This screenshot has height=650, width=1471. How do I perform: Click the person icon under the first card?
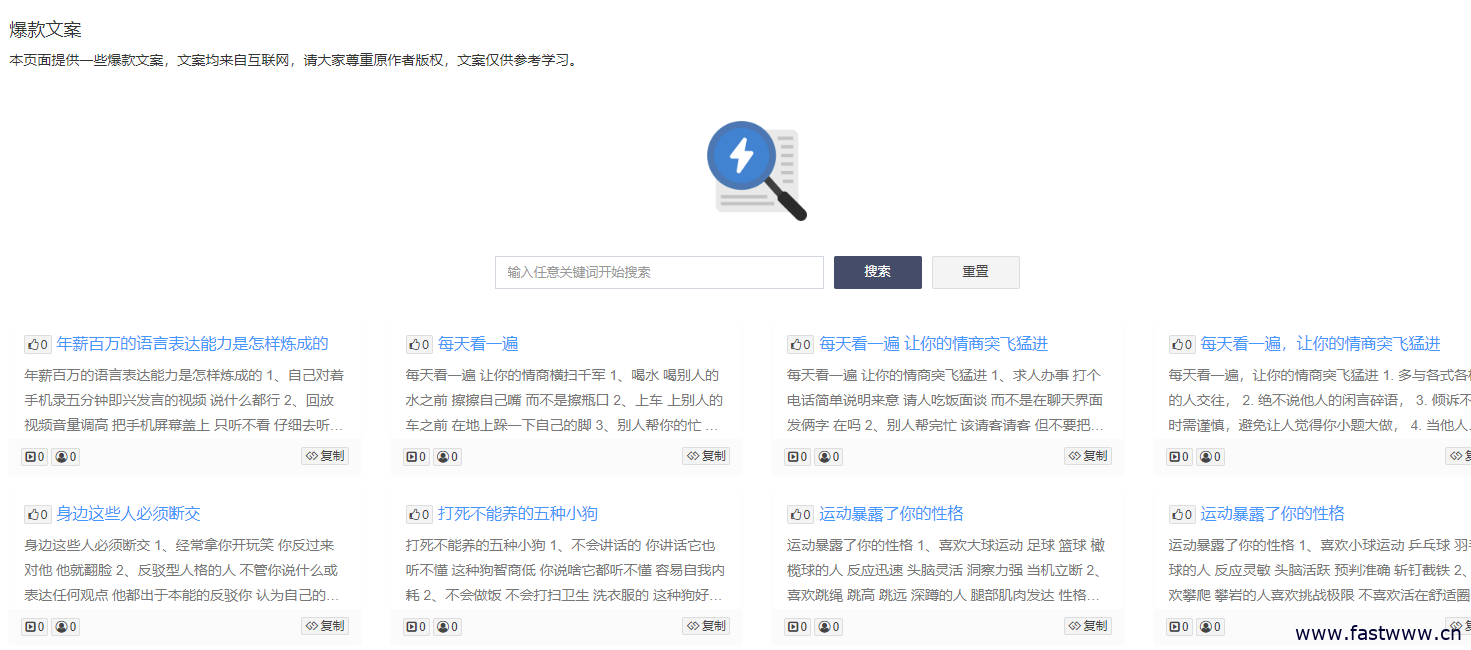(x=66, y=457)
